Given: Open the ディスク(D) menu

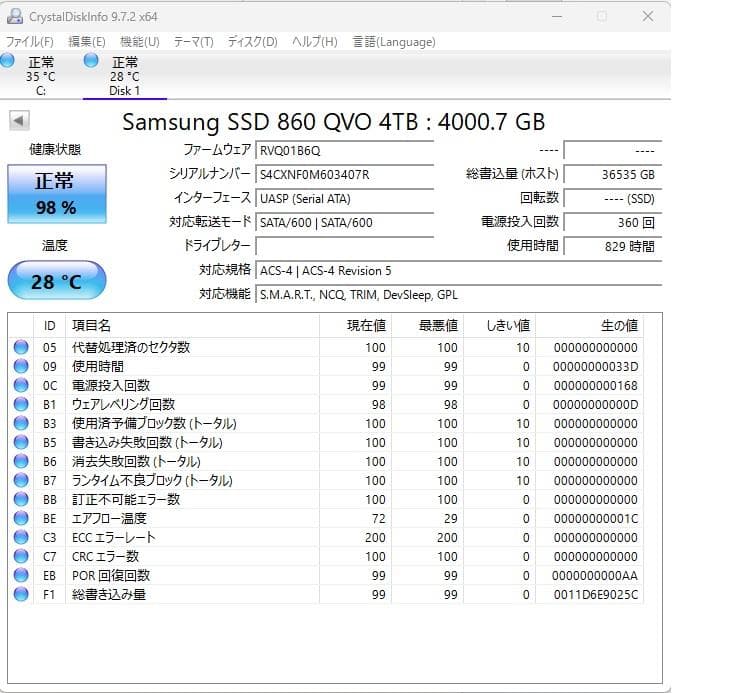Looking at the screenshot, I should (x=253, y=42).
